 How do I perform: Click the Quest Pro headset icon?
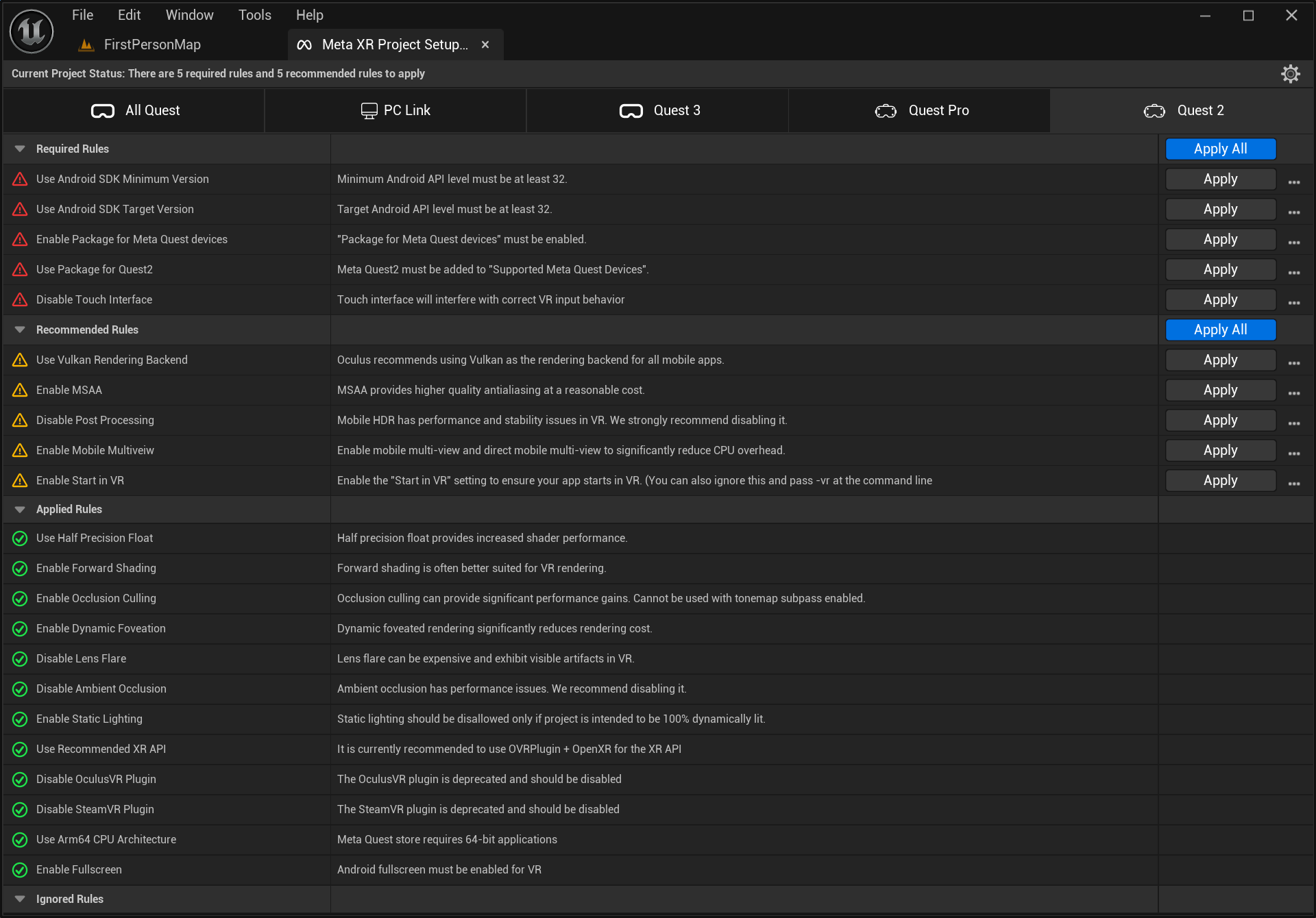(886, 110)
